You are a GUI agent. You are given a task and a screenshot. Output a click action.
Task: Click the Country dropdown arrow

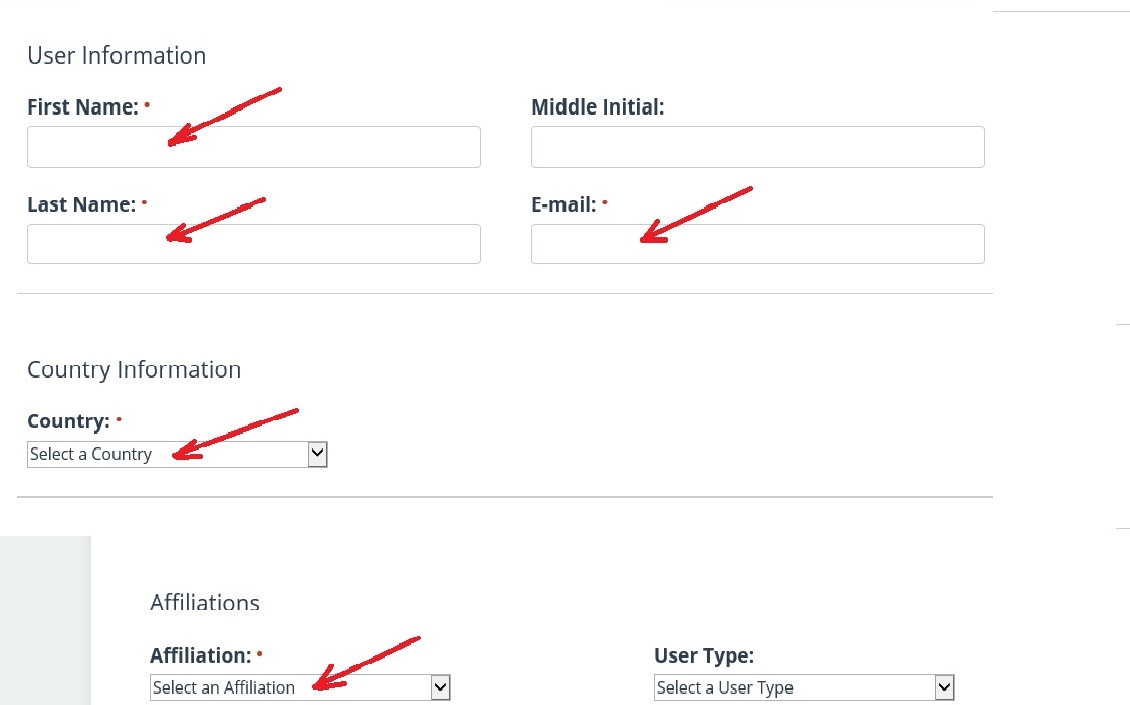[317, 455]
